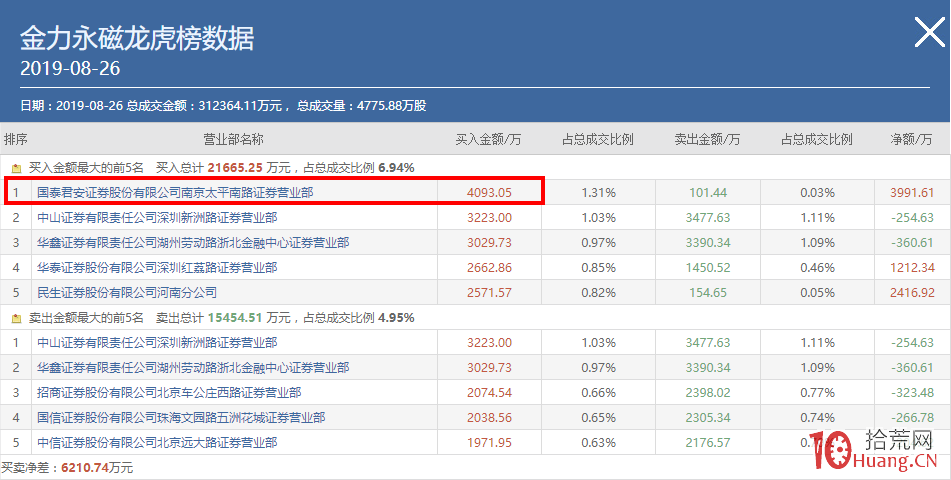Open 国泰君安证券南京太平南路证券营业部 link

[175, 193]
